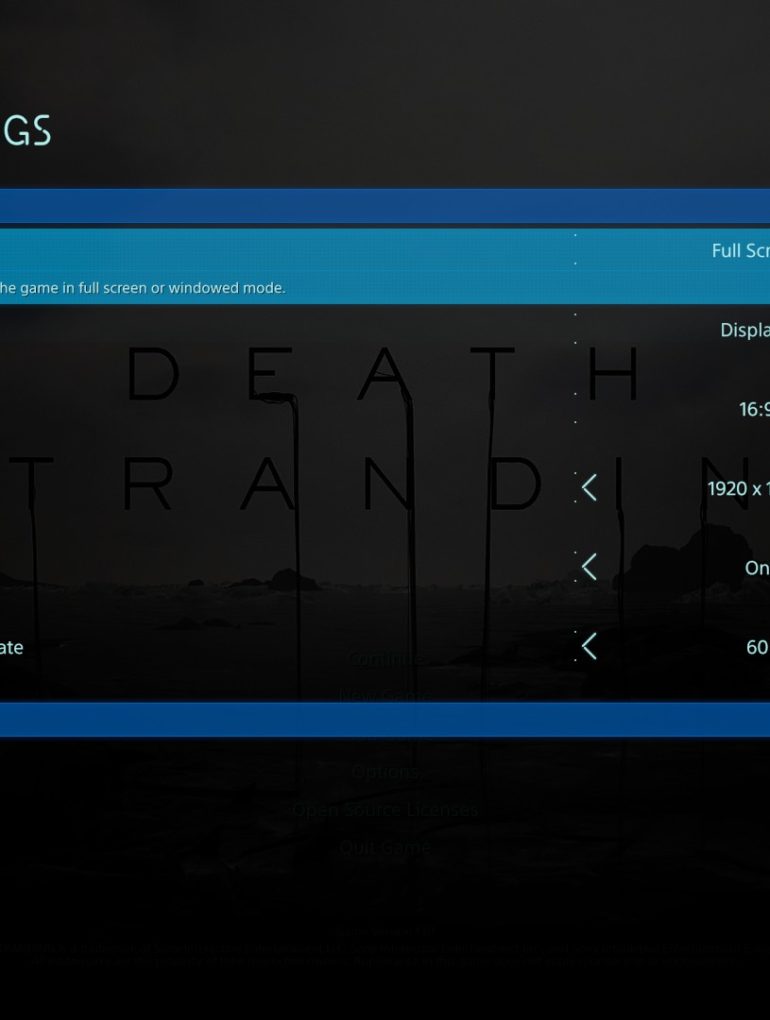Viewport: 770px width, 1020px height.
Task: Select the 16:9 aspect ratio value
Action: point(754,409)
